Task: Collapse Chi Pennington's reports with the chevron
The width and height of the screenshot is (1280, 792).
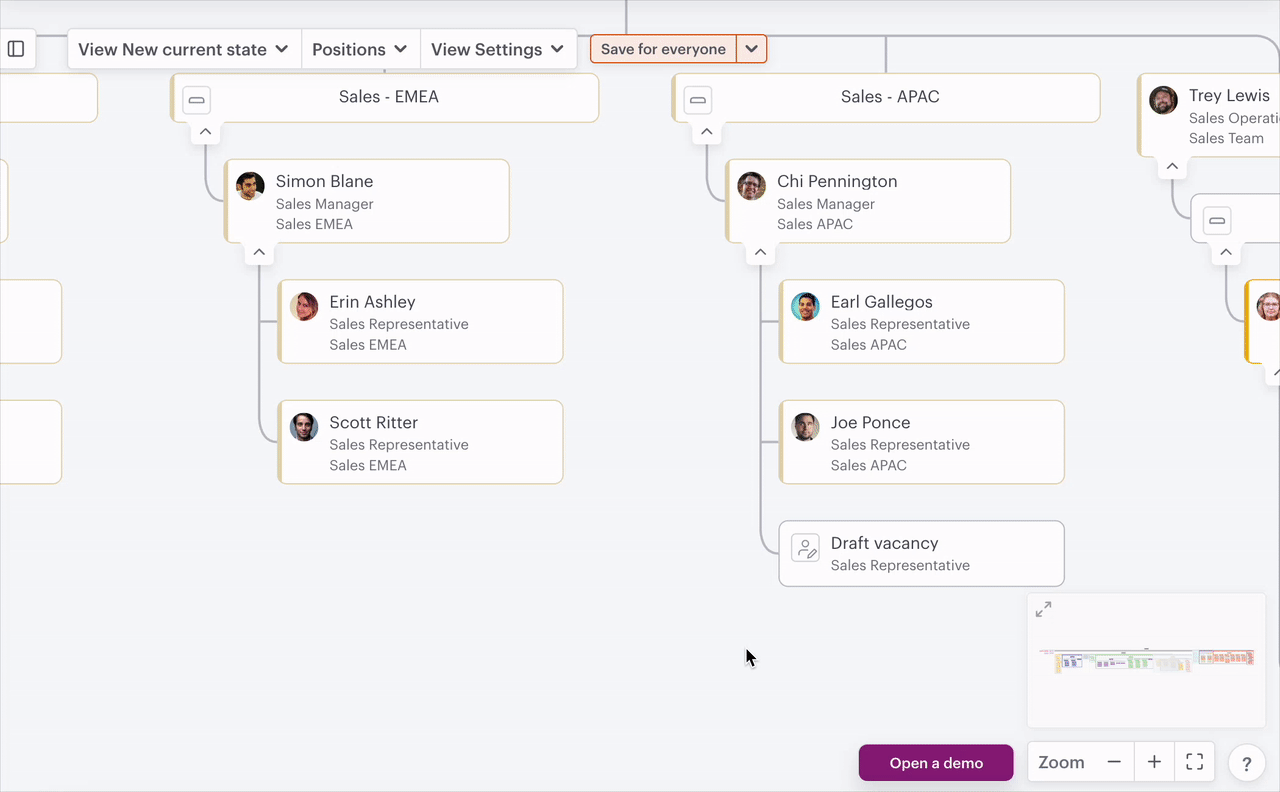Action: pyautogui.click(x=760, y=252)
